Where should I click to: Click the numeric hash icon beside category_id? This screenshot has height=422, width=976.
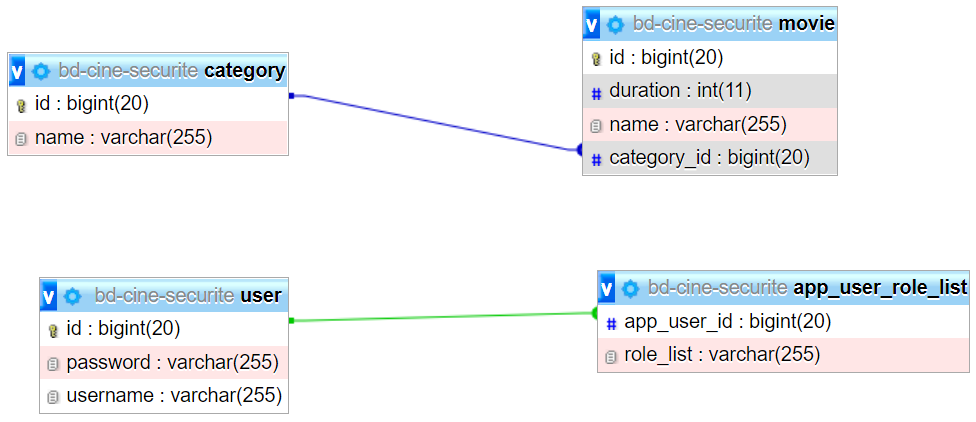(596, 160)
